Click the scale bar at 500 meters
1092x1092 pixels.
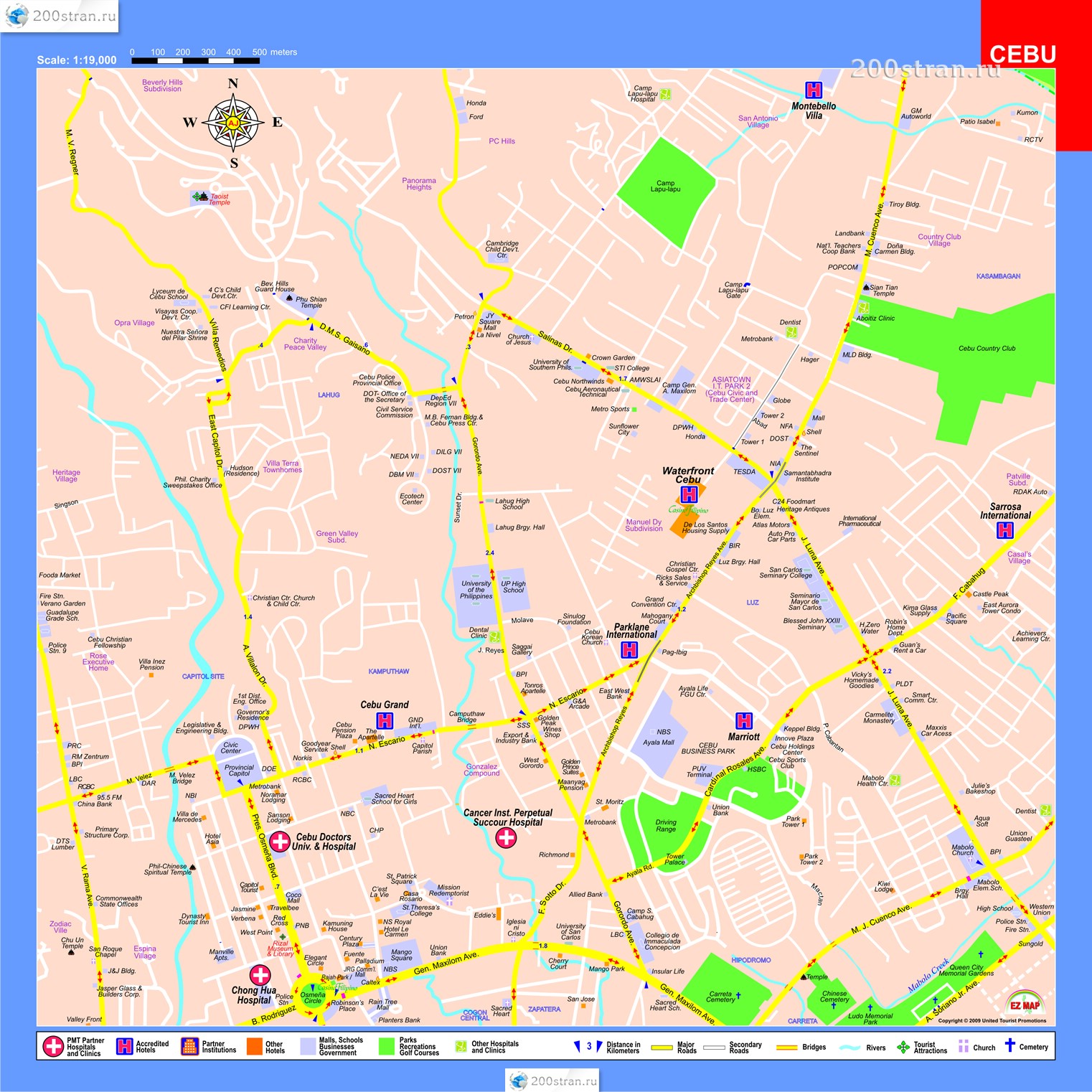tap(257, 61)
